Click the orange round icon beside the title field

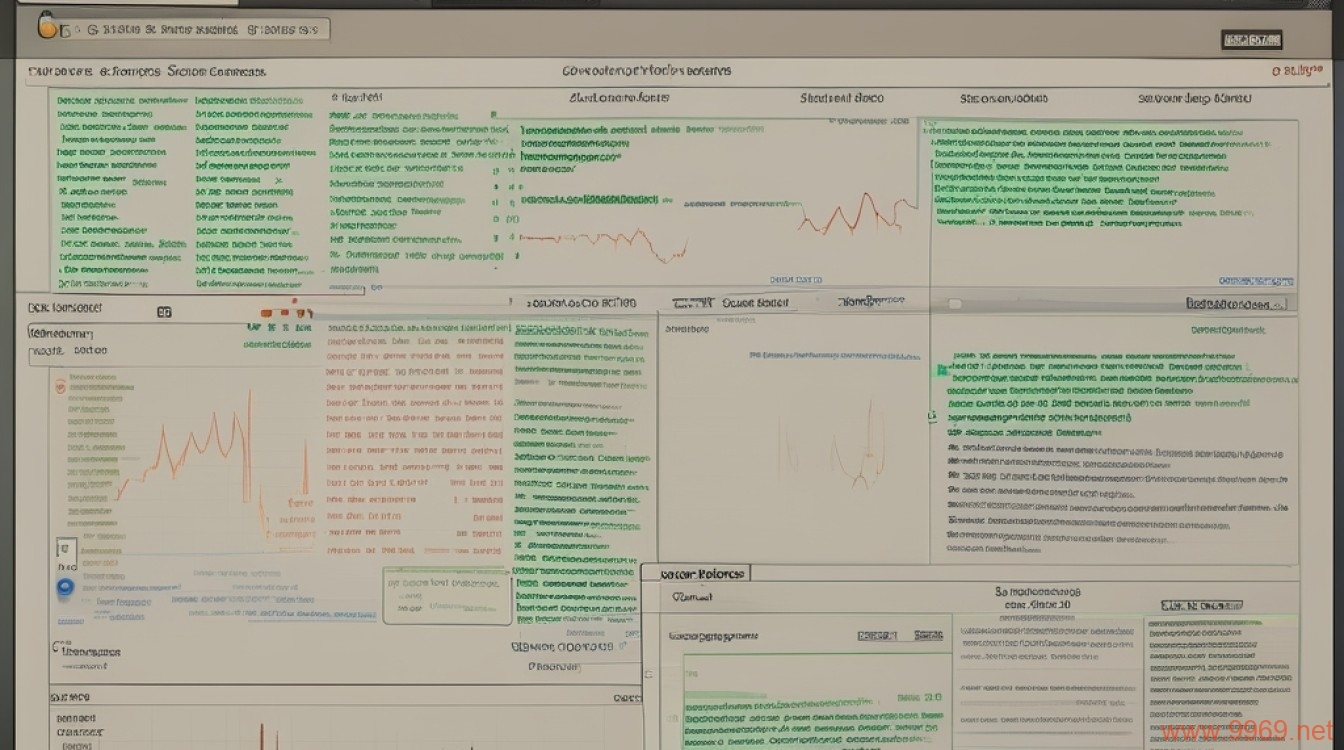(47, 29)
